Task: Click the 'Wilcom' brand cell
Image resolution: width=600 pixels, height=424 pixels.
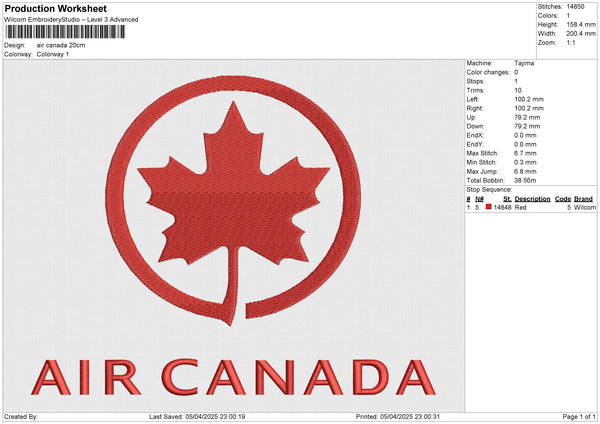Action: tap(585, 207)
